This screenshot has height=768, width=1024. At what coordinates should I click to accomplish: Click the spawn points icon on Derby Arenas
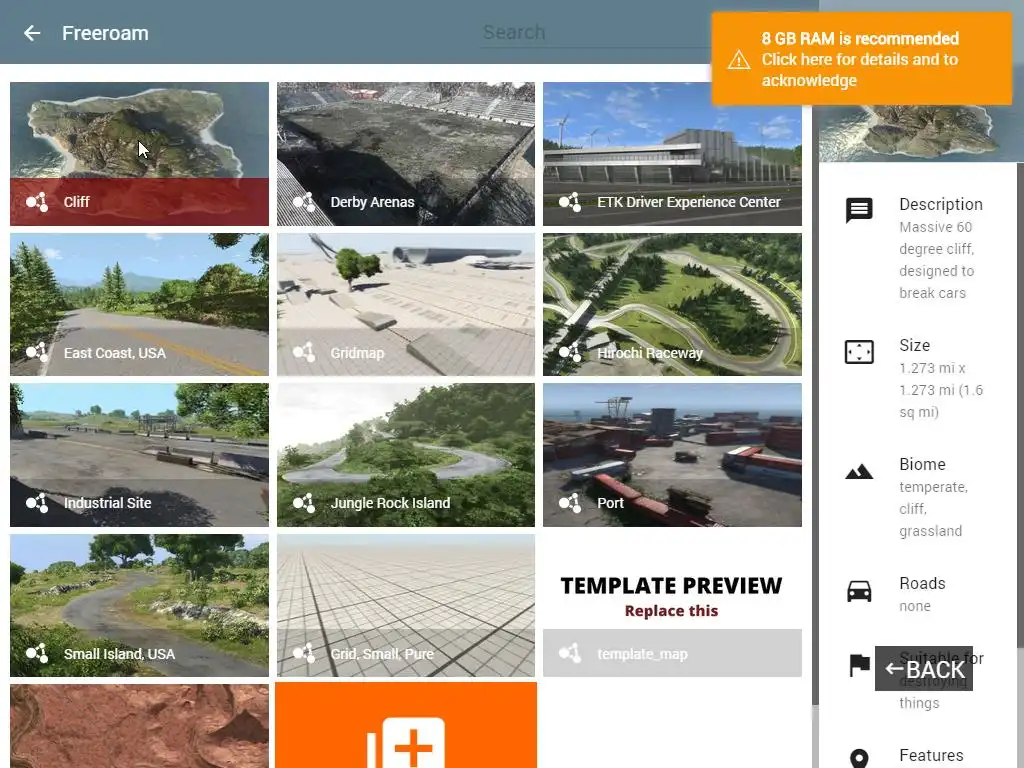point(304,202)
